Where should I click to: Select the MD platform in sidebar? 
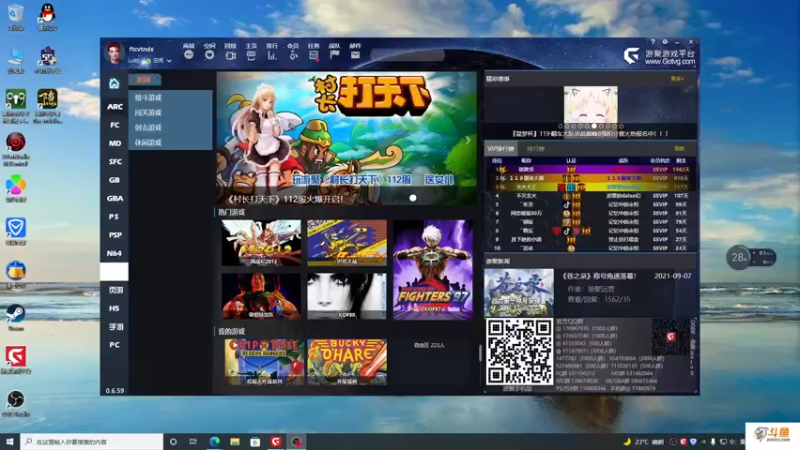tap(115, 143)
